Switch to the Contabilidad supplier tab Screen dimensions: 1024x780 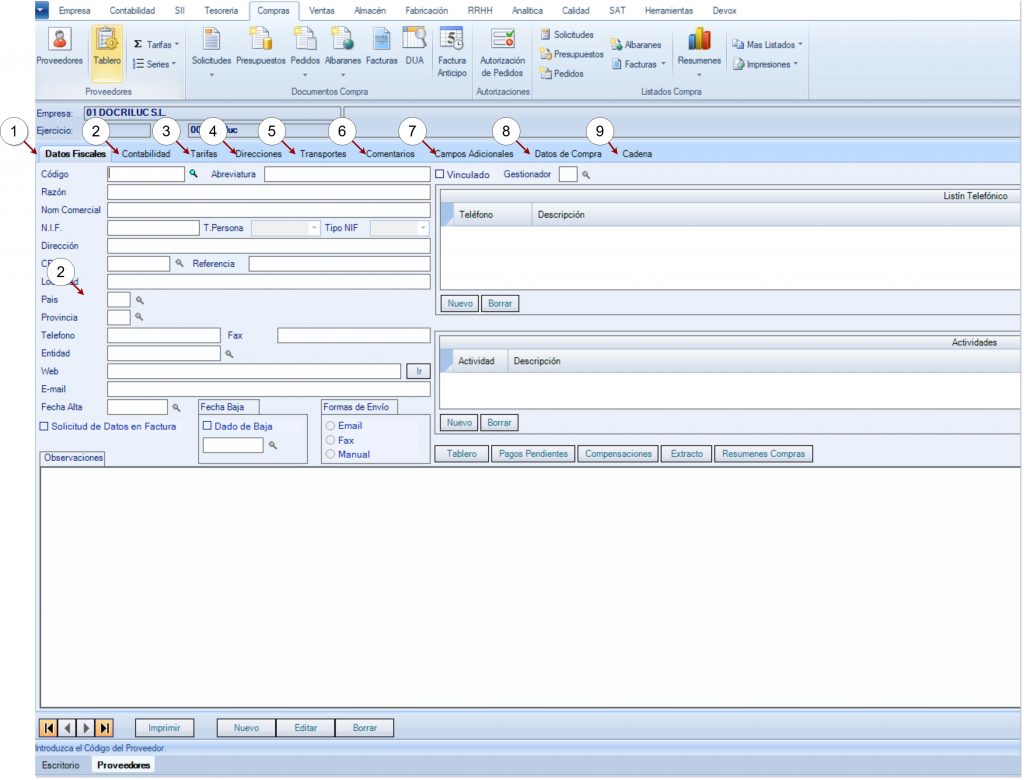point(146,154)
